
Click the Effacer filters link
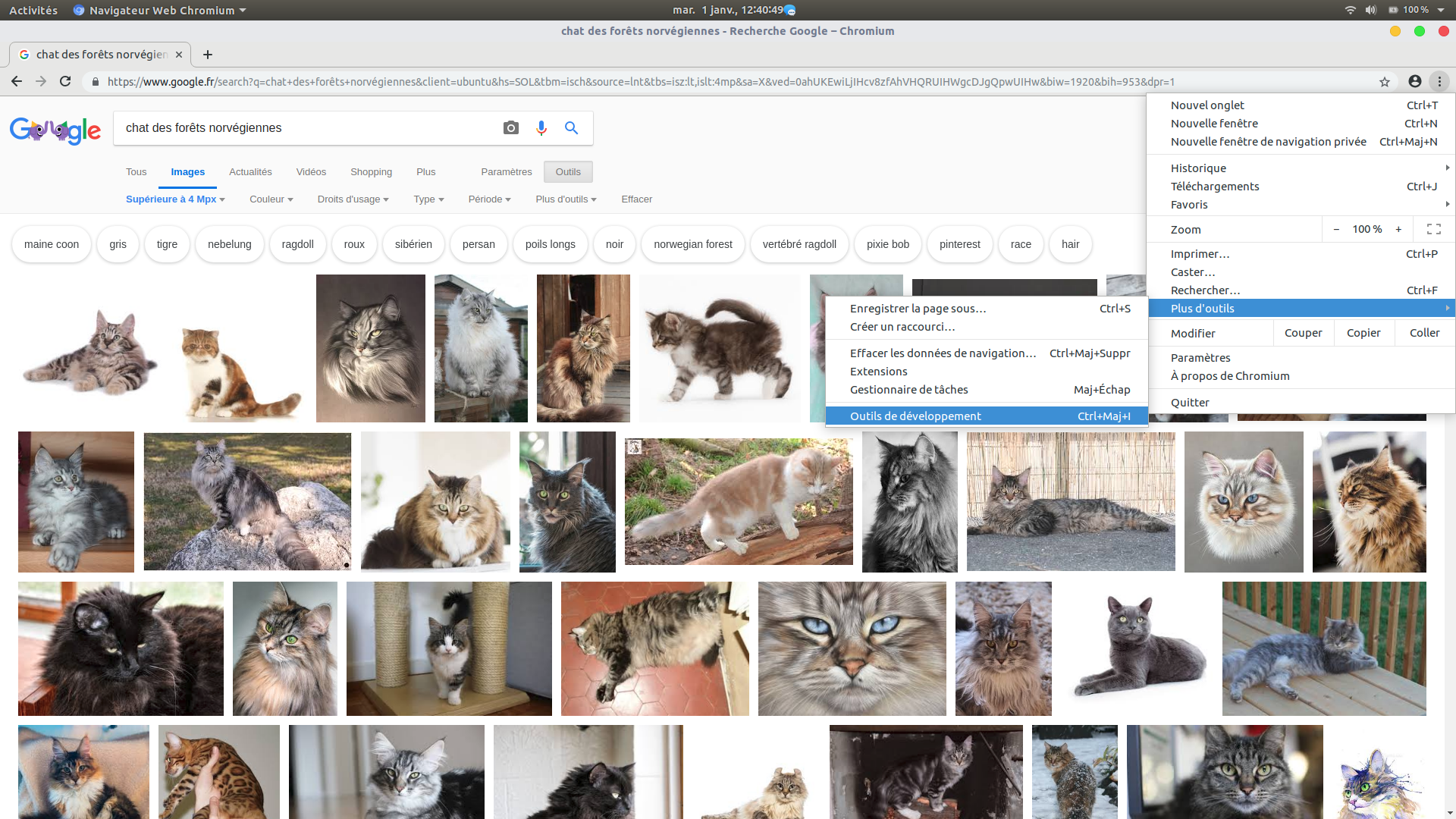[x=636, y=199]
